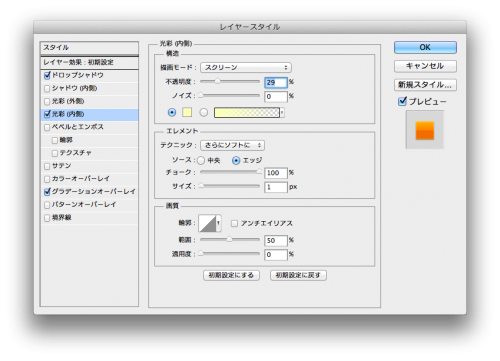500x361 pixels.
Task: Check the カラーオーバーレイ checkbox
Action: click(x=47, y=179)
